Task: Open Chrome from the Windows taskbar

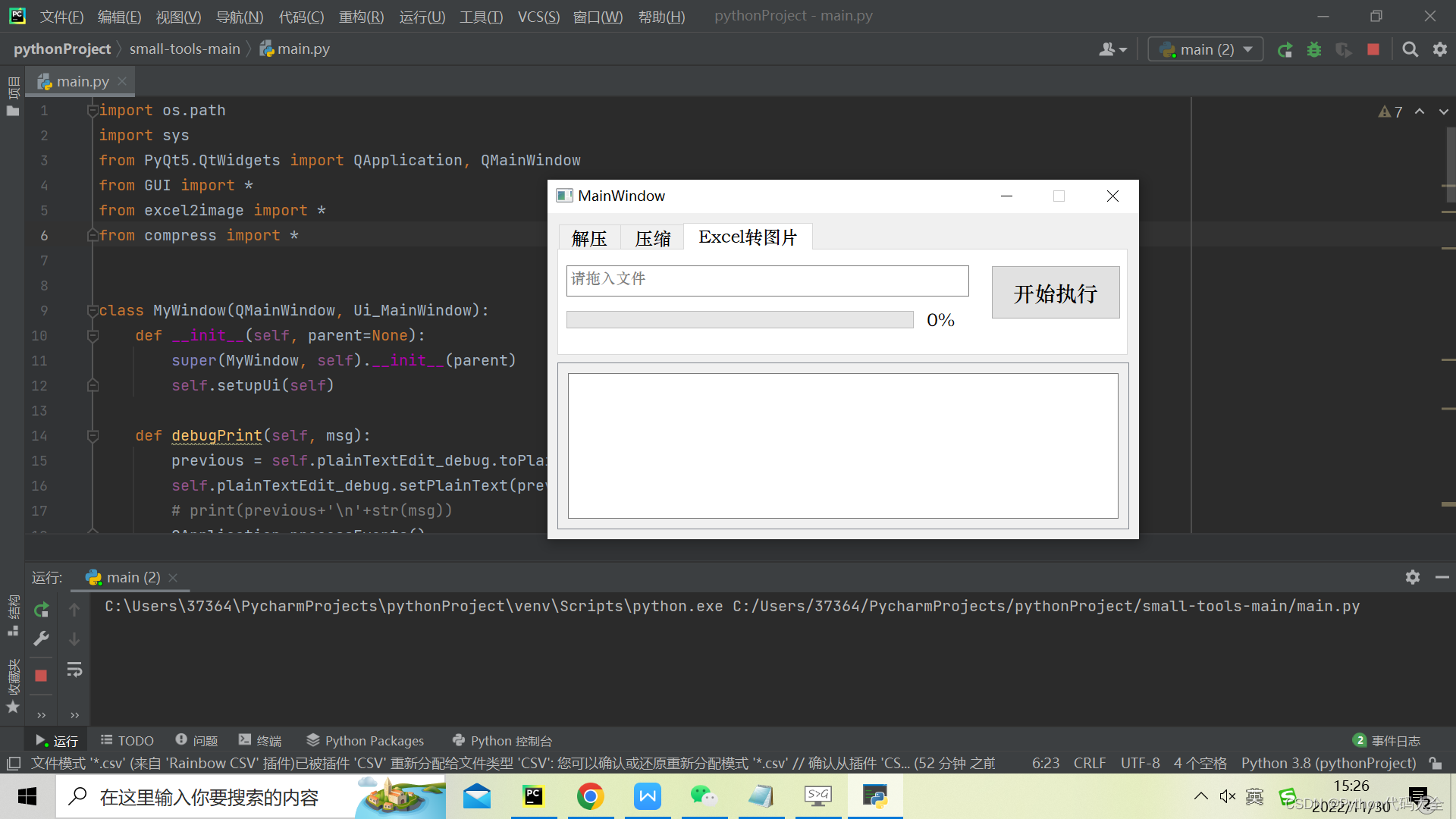Action: (x=590, y=796)
